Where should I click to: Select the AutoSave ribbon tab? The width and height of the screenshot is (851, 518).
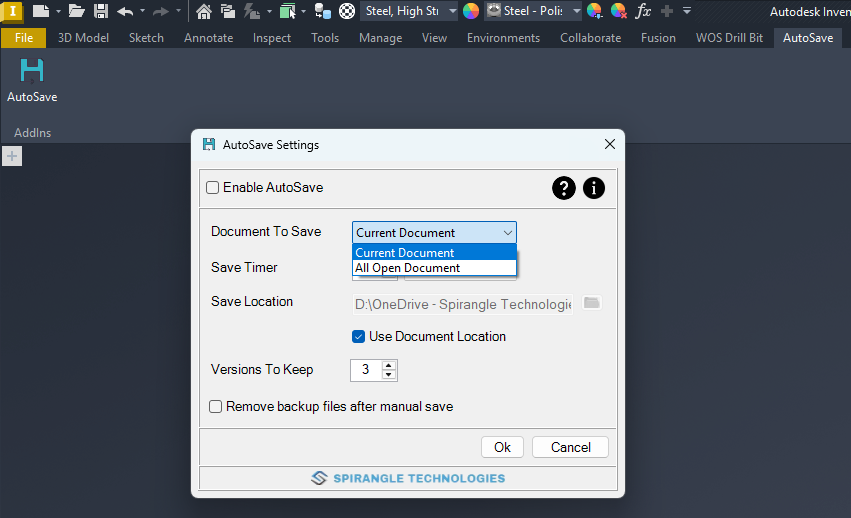point(808,38)
